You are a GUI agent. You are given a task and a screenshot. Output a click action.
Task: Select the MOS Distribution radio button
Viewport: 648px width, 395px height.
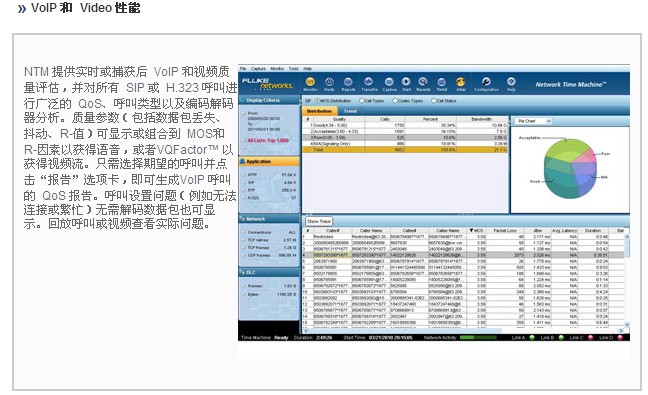coord(317,101)
